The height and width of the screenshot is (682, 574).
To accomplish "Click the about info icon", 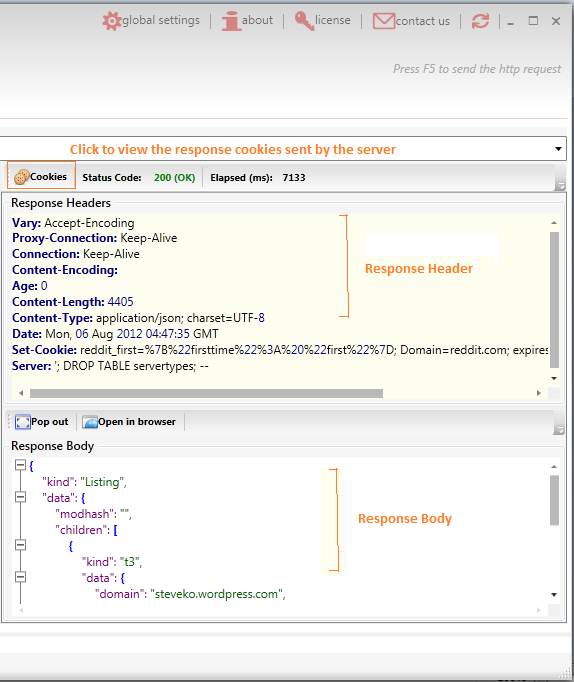I will point(231,21).
